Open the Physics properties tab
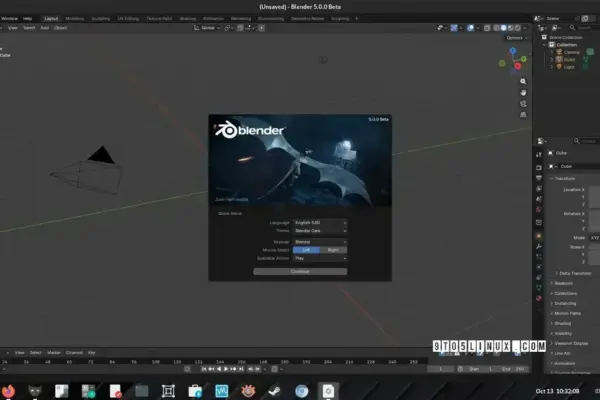Screen dimensions: 600x400 (x=539, y=267)
